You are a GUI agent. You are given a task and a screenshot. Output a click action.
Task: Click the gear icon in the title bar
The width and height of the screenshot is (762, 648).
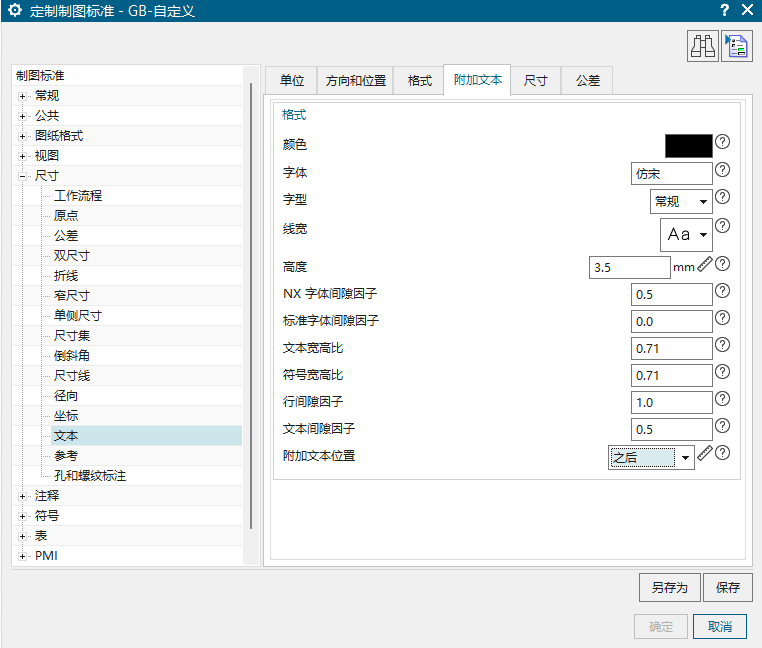[x=15, y=10]
